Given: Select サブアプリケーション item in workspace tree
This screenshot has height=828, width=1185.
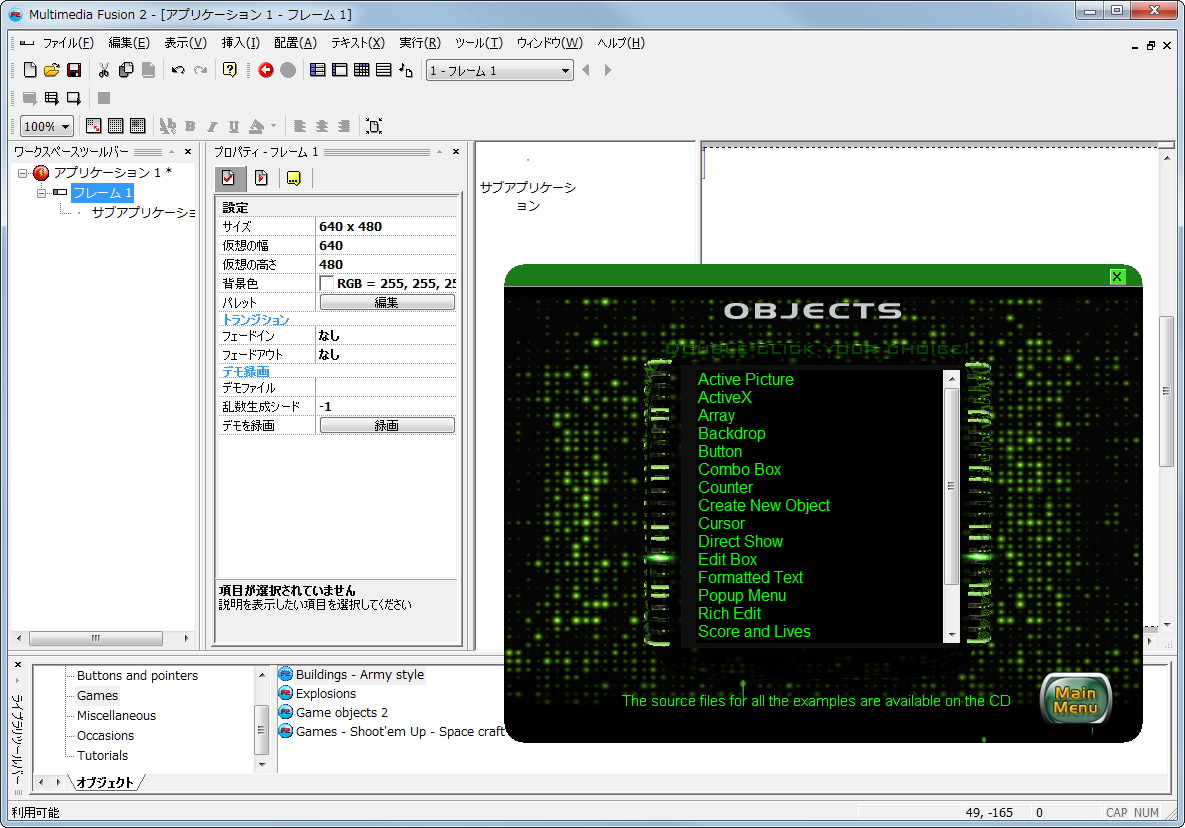Looking at the screenshot, I should click(143, 213).
